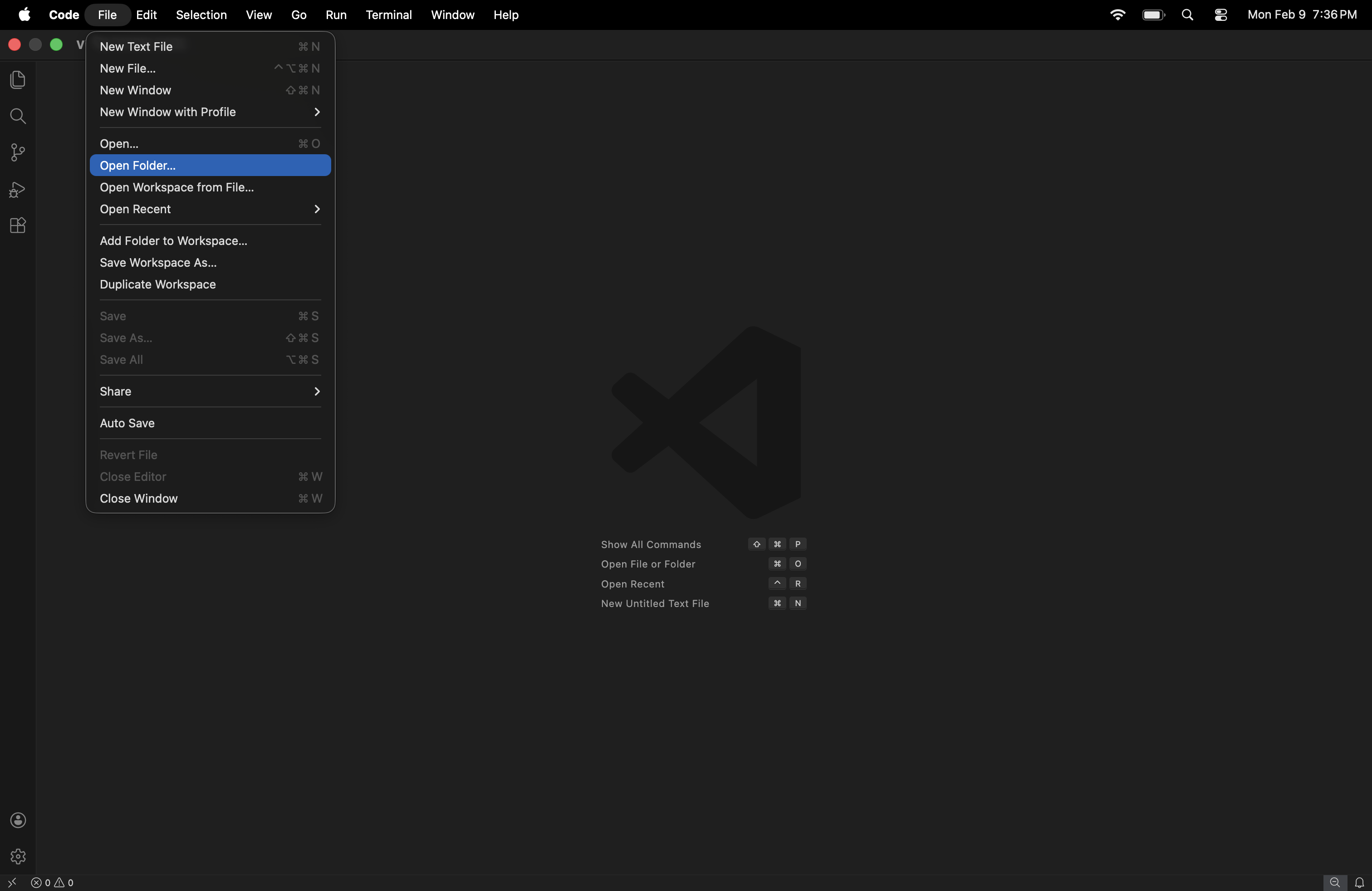Expand the Share submenu
Image resolution: width=1372 pixels, height=891 pixels.
115,392
